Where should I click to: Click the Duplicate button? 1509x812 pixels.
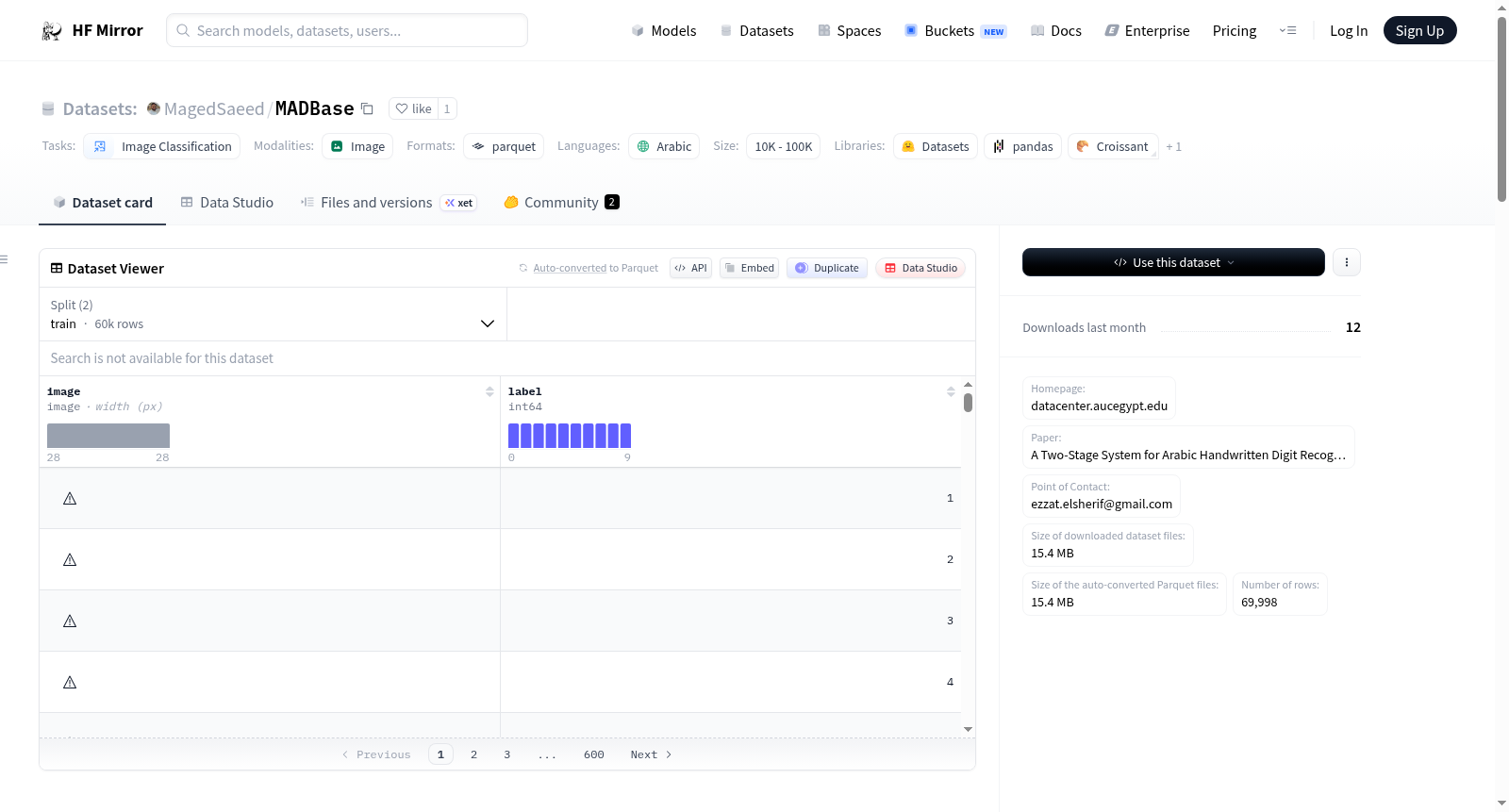coord(827,268)
